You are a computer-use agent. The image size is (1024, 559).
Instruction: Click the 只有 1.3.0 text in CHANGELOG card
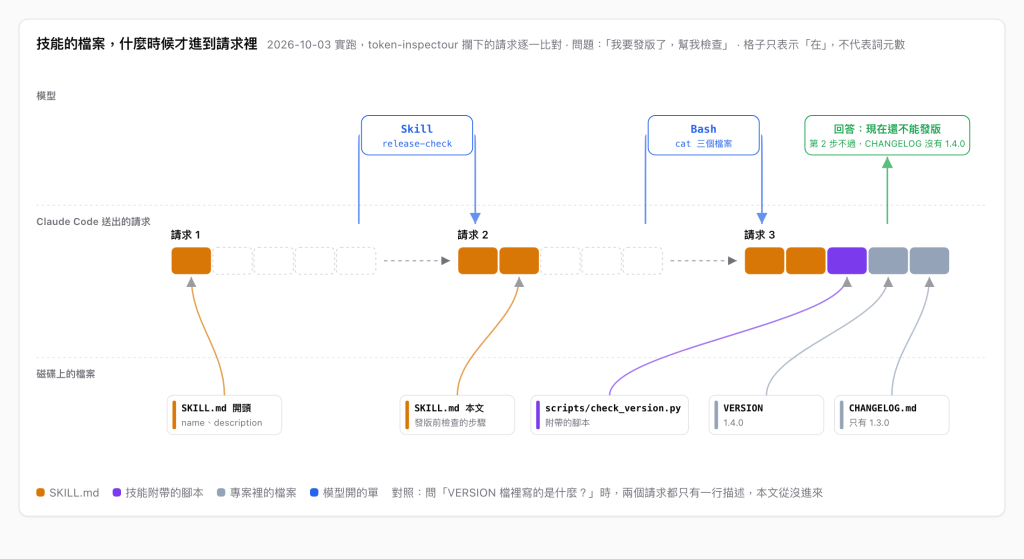coord(869,423)
